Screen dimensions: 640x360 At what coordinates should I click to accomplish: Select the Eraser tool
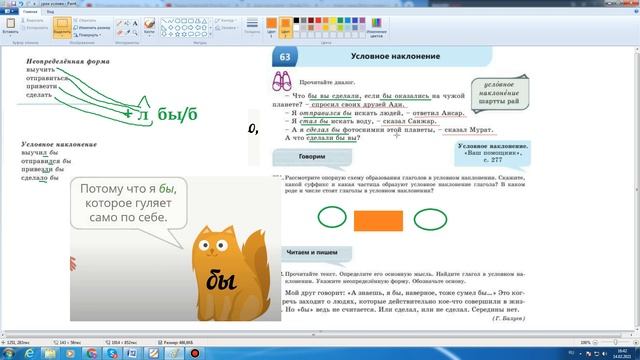click(120, 32)
